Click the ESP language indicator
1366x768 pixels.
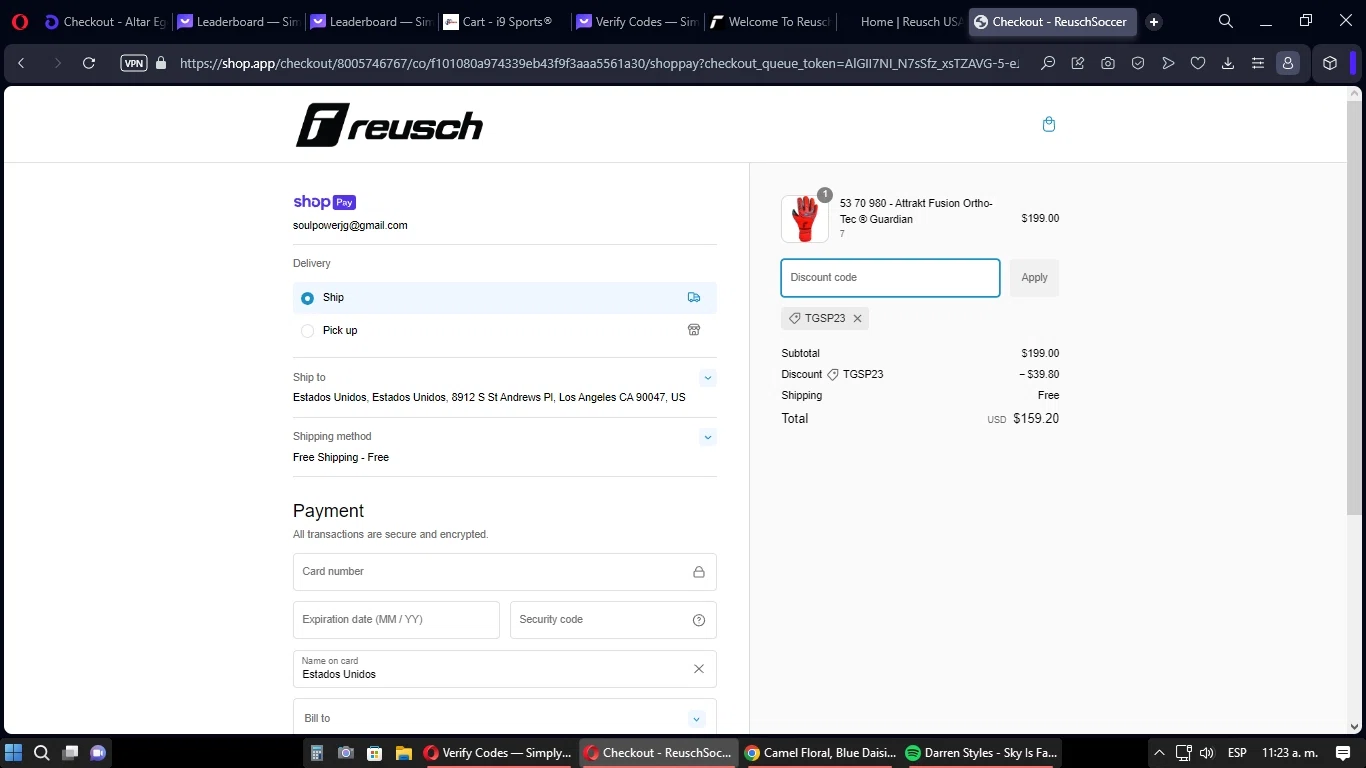coord(1237,753)
